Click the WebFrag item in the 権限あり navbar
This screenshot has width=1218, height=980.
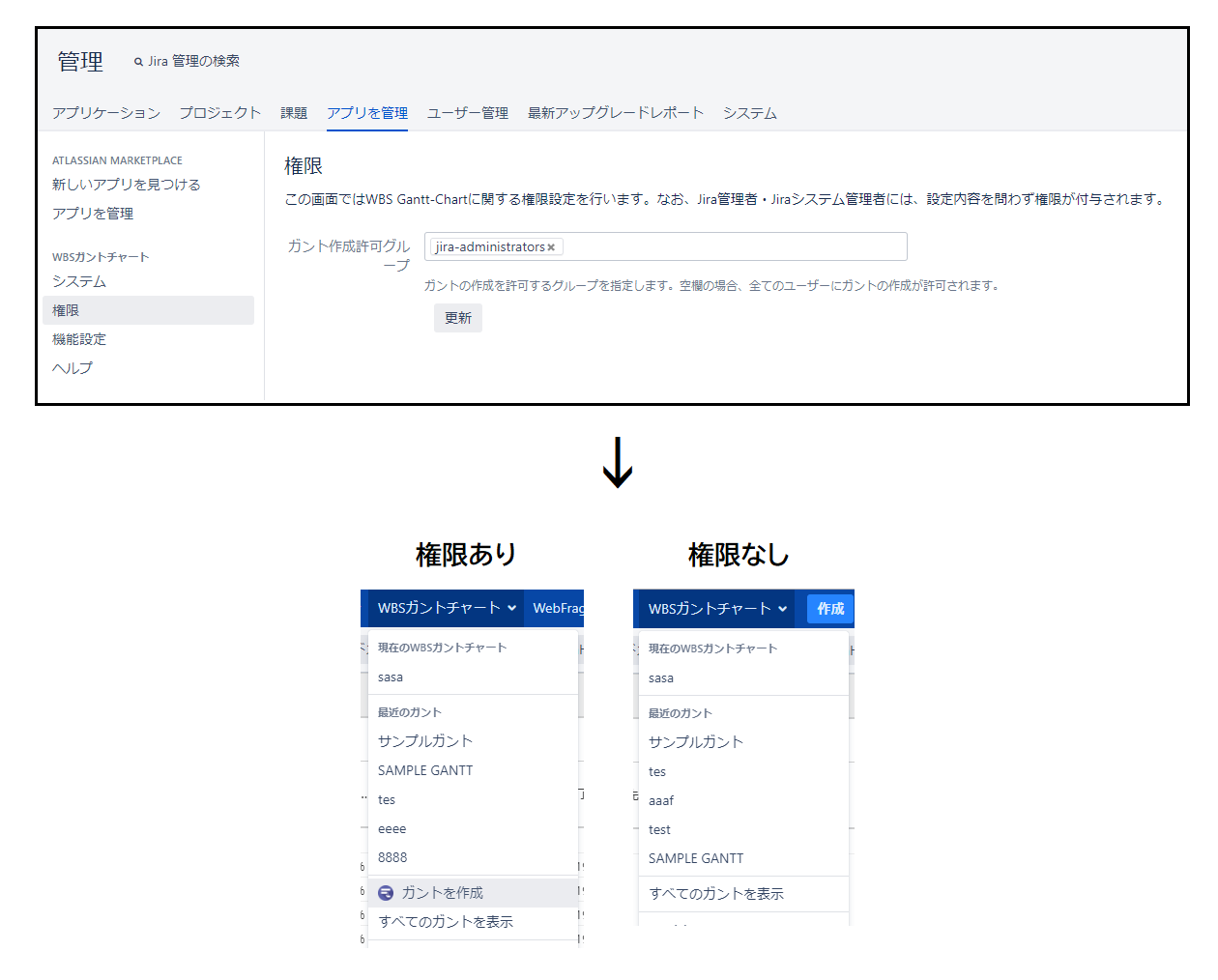(x=558, y=608)
